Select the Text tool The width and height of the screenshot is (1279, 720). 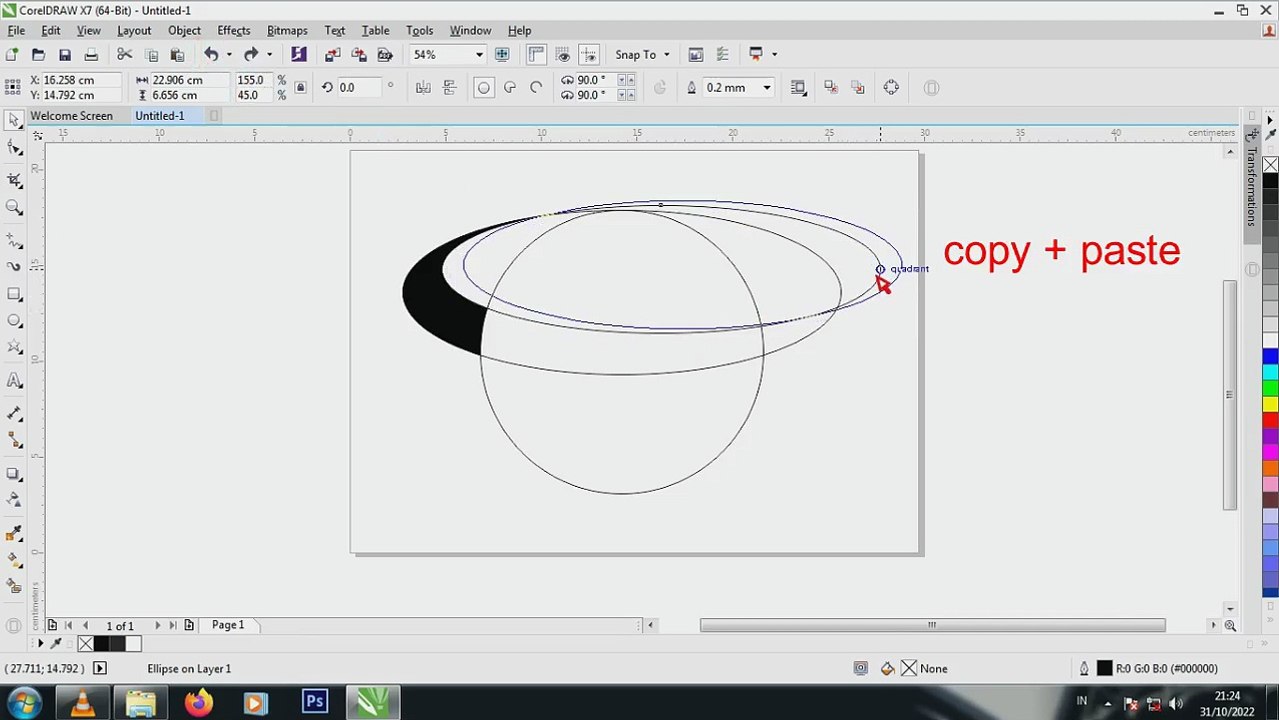tap(14, 381)
